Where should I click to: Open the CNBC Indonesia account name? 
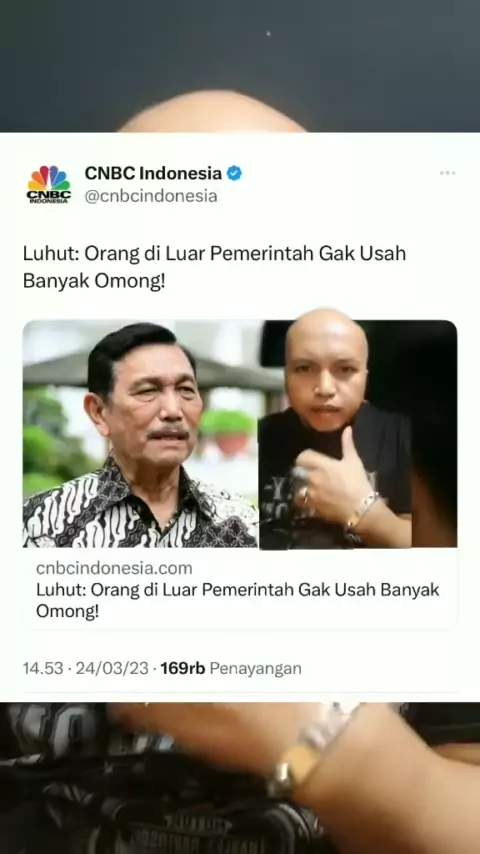pyautogui.click(x=153, y=174)
